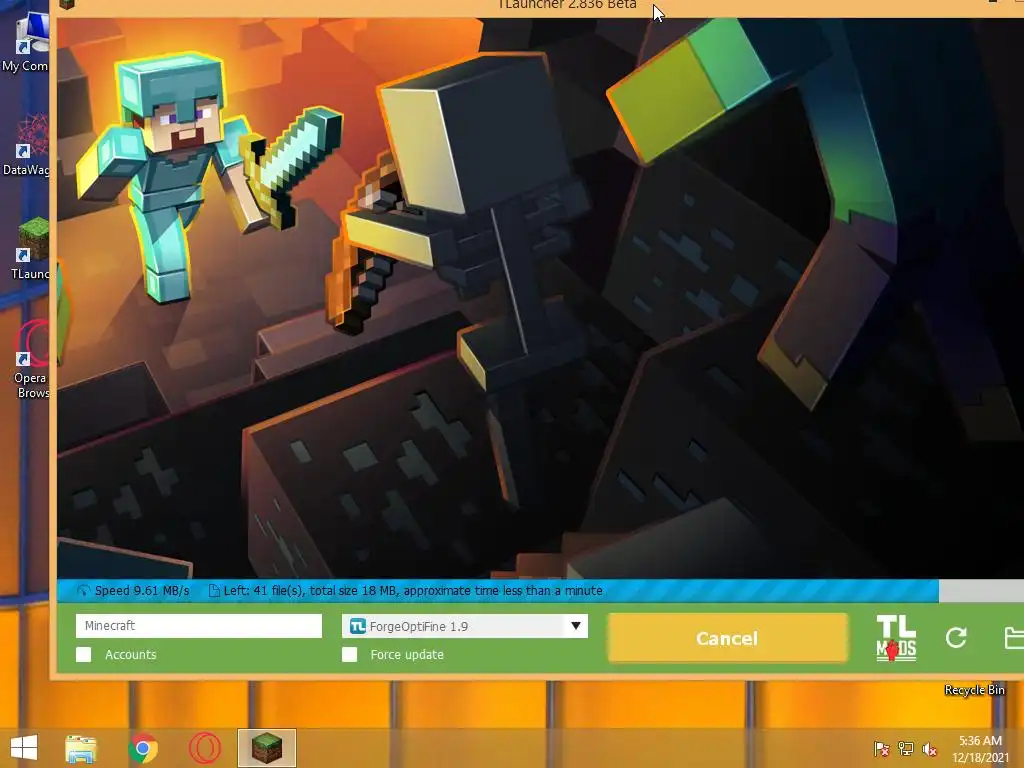Enable the Accounts checkbox
Screen dimensions: 1024x768
[84, 654]
